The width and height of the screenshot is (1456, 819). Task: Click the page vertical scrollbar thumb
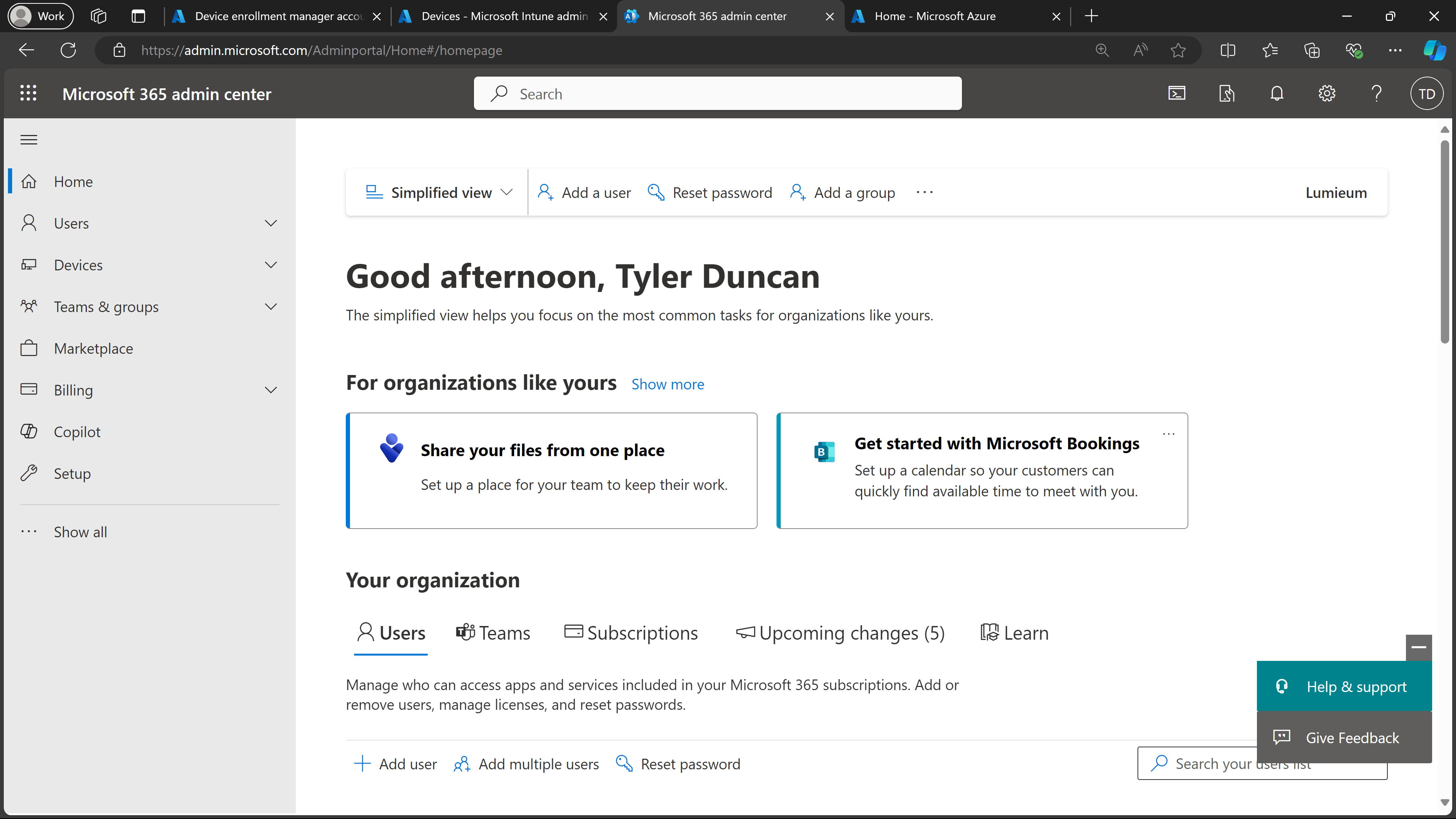tap(1445, 242)
